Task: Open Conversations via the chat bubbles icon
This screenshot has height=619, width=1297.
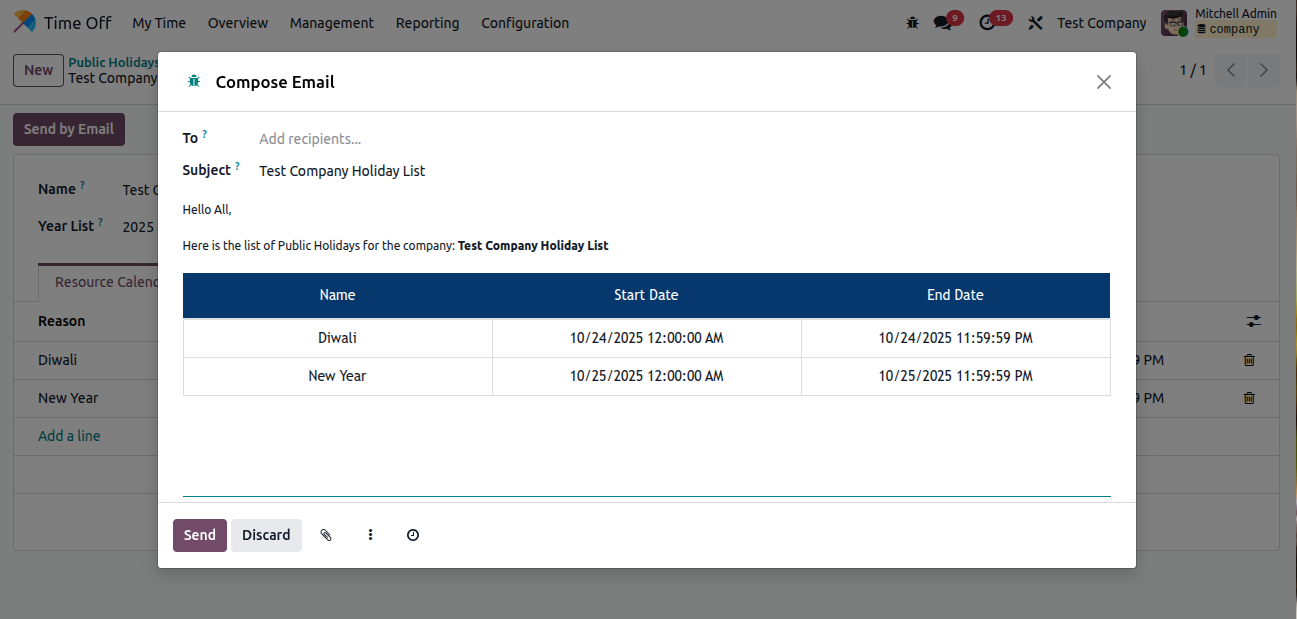Action: (941, 21)
